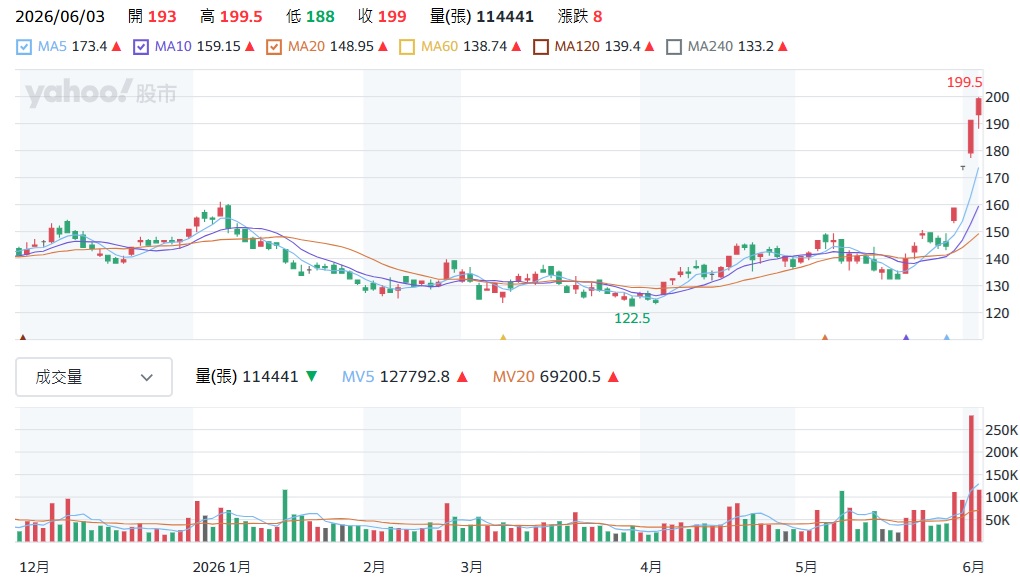Click the MA10 label text

tap(173, 46)
